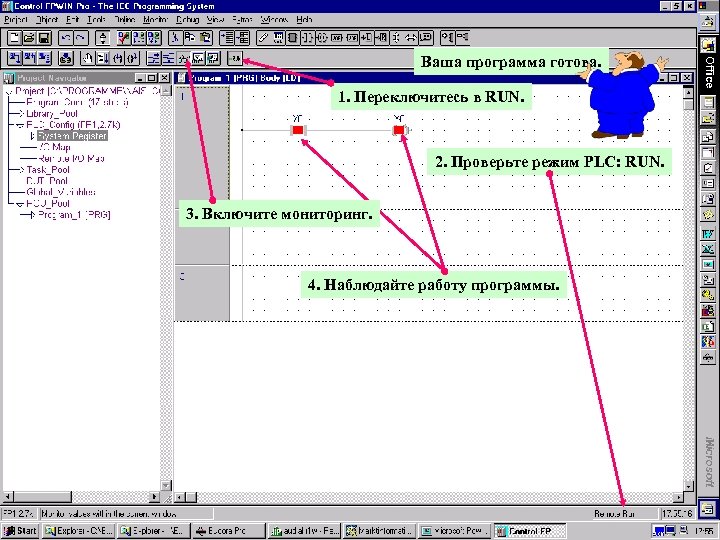Click the pencil draw-line tool icon

click(263, 38)
